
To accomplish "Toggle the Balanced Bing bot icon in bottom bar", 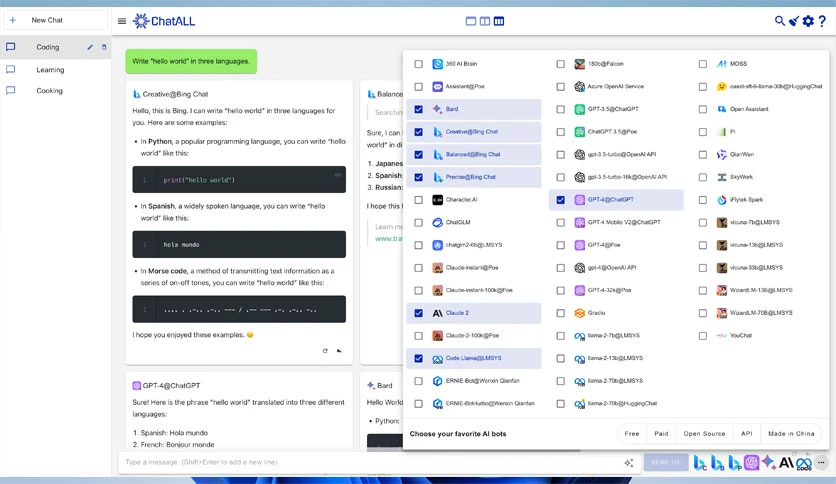I will click(717, 463).
